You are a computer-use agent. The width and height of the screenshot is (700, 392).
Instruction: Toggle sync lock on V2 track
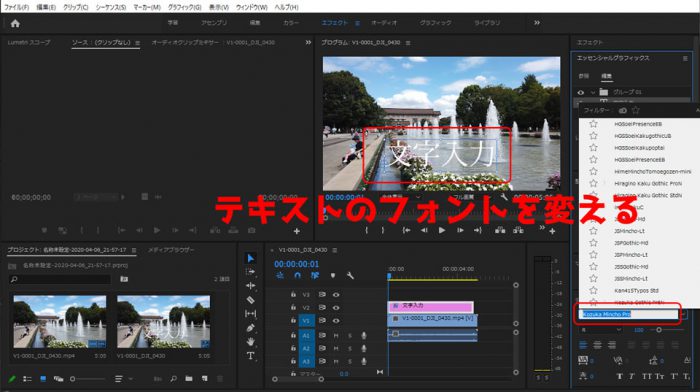pyautogui.click(x=322, y=308)
